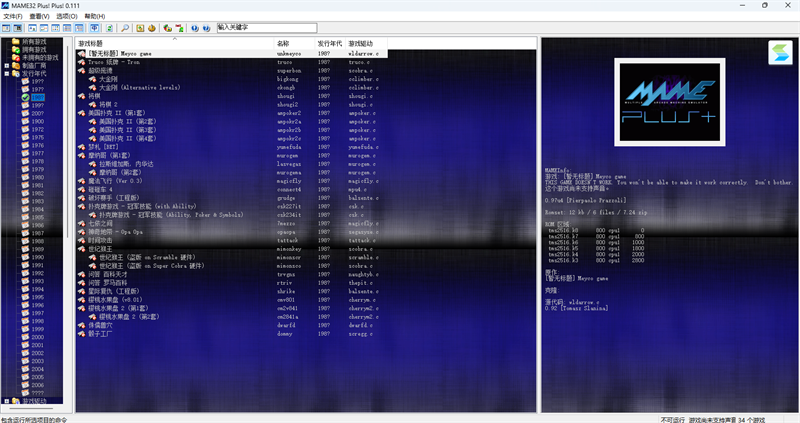Select the 1976 year folder in tree
The width and height of the screenshot is (800, 423).
[x=37, y=145]
